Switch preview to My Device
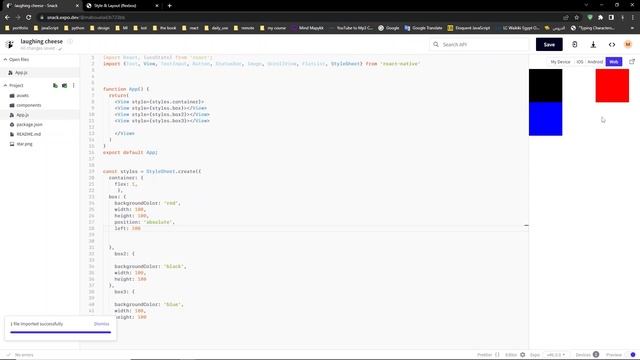The image size is (640, 360). pos(560,62)
